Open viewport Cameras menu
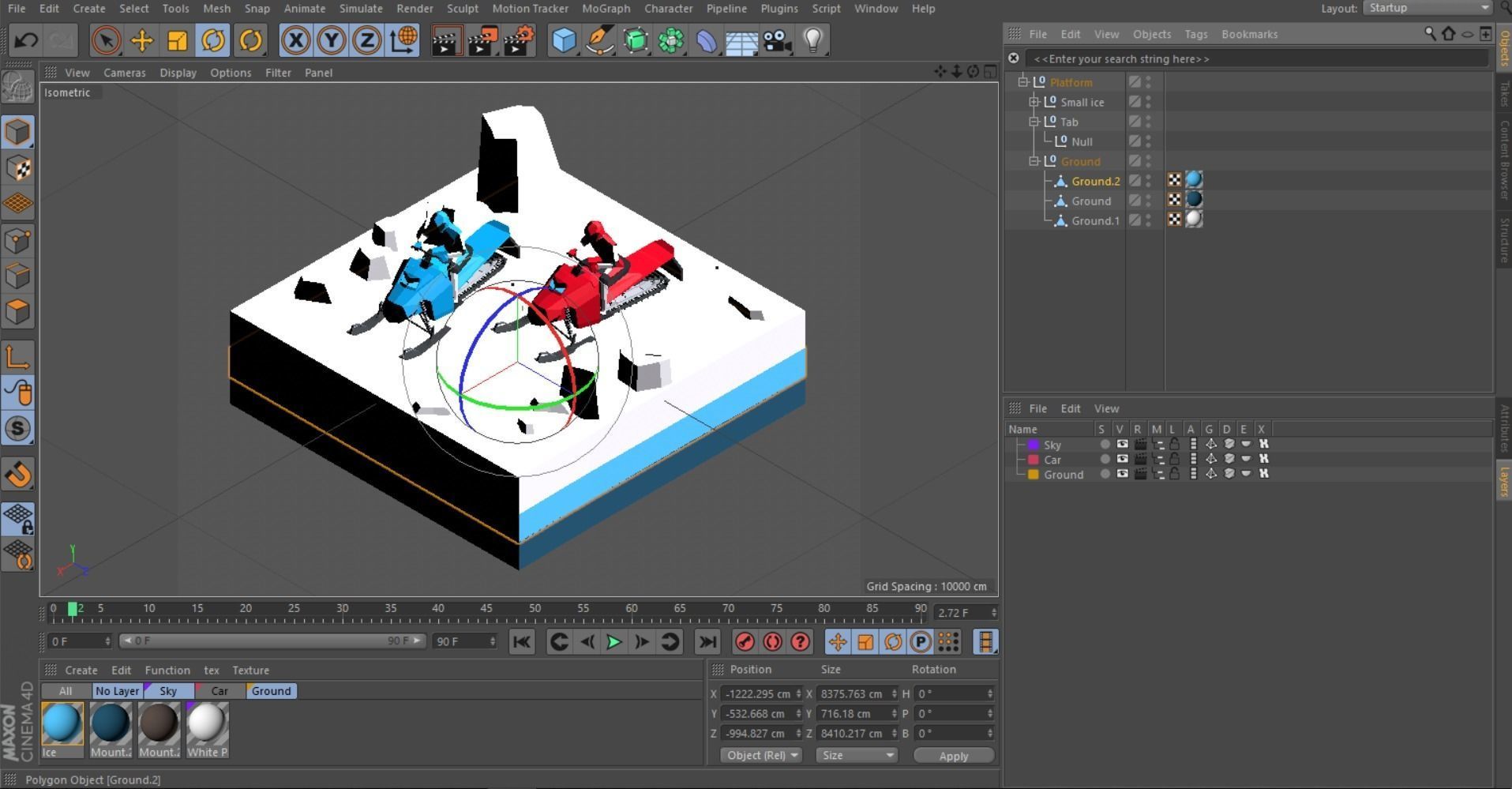Image resolution: width=1512 pixels, height=789 pixels. tap(125, 73)
